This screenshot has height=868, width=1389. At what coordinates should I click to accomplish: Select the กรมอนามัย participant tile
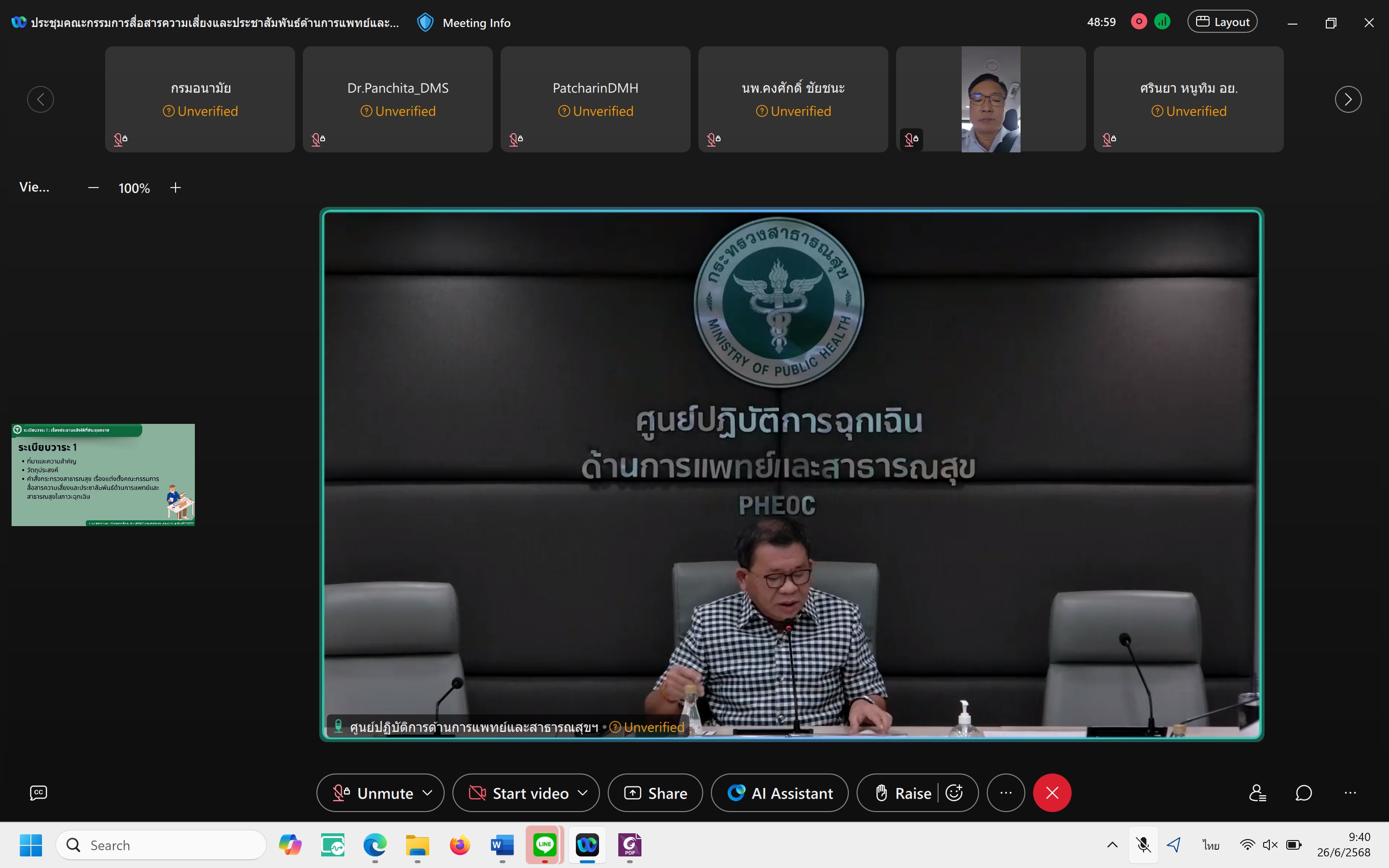tap(200, 99)
